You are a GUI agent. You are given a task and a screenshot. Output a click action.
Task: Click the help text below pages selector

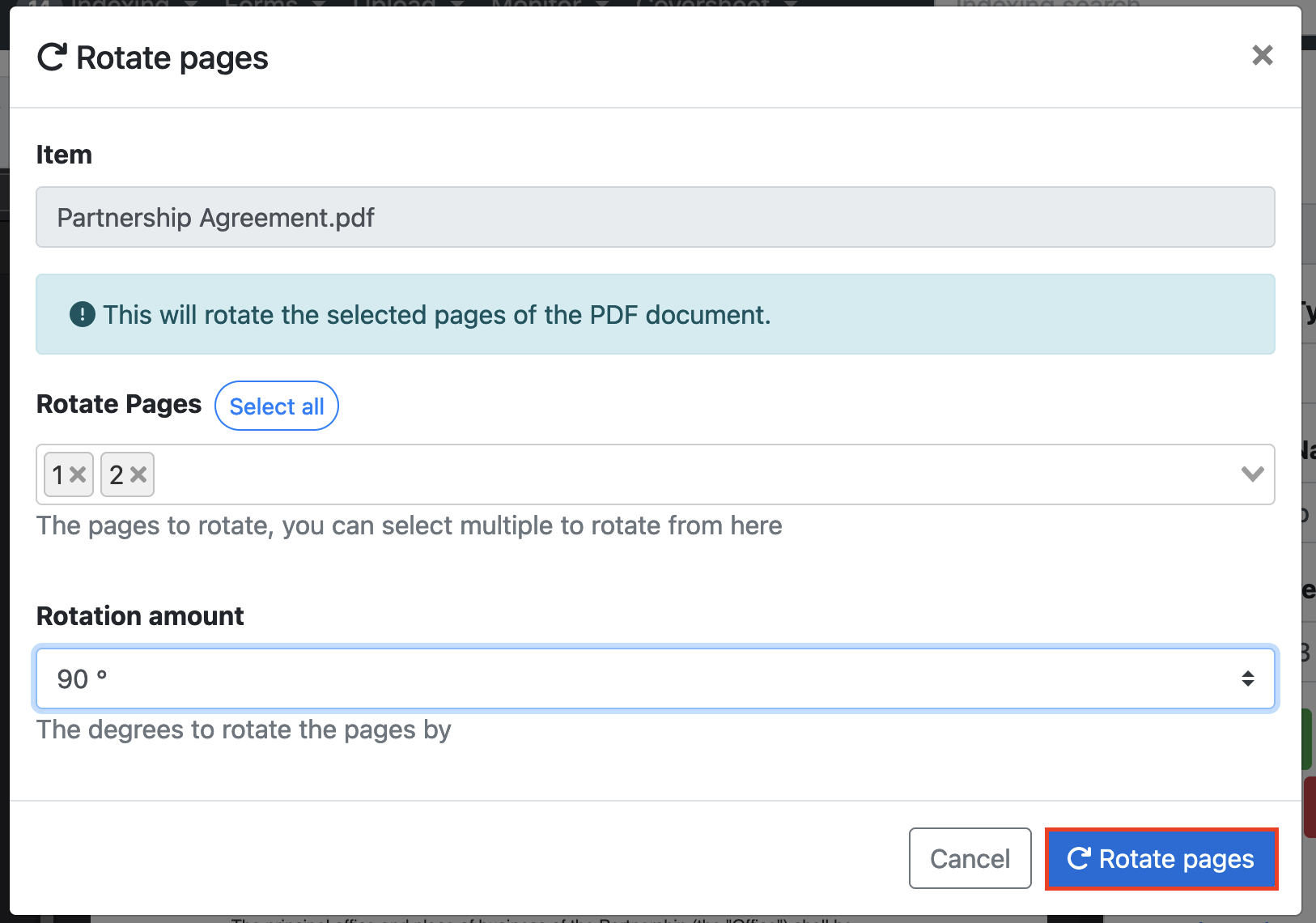tap(409, 525)
